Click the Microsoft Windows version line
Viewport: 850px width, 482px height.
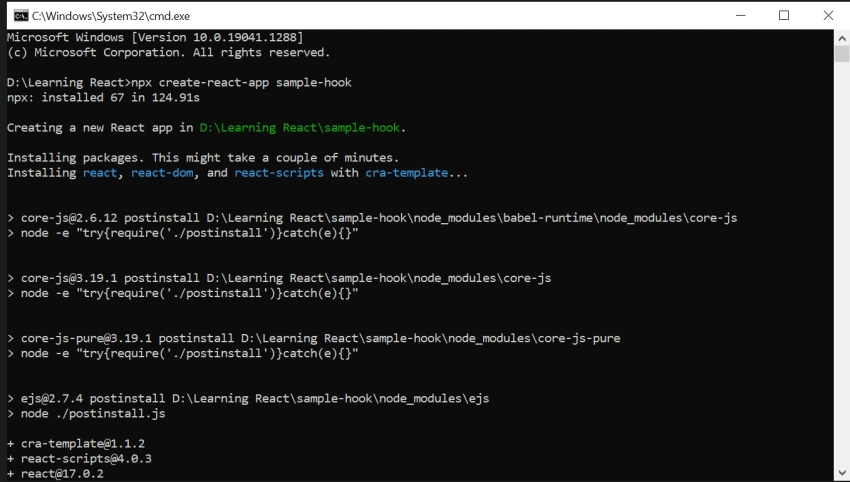155,37
